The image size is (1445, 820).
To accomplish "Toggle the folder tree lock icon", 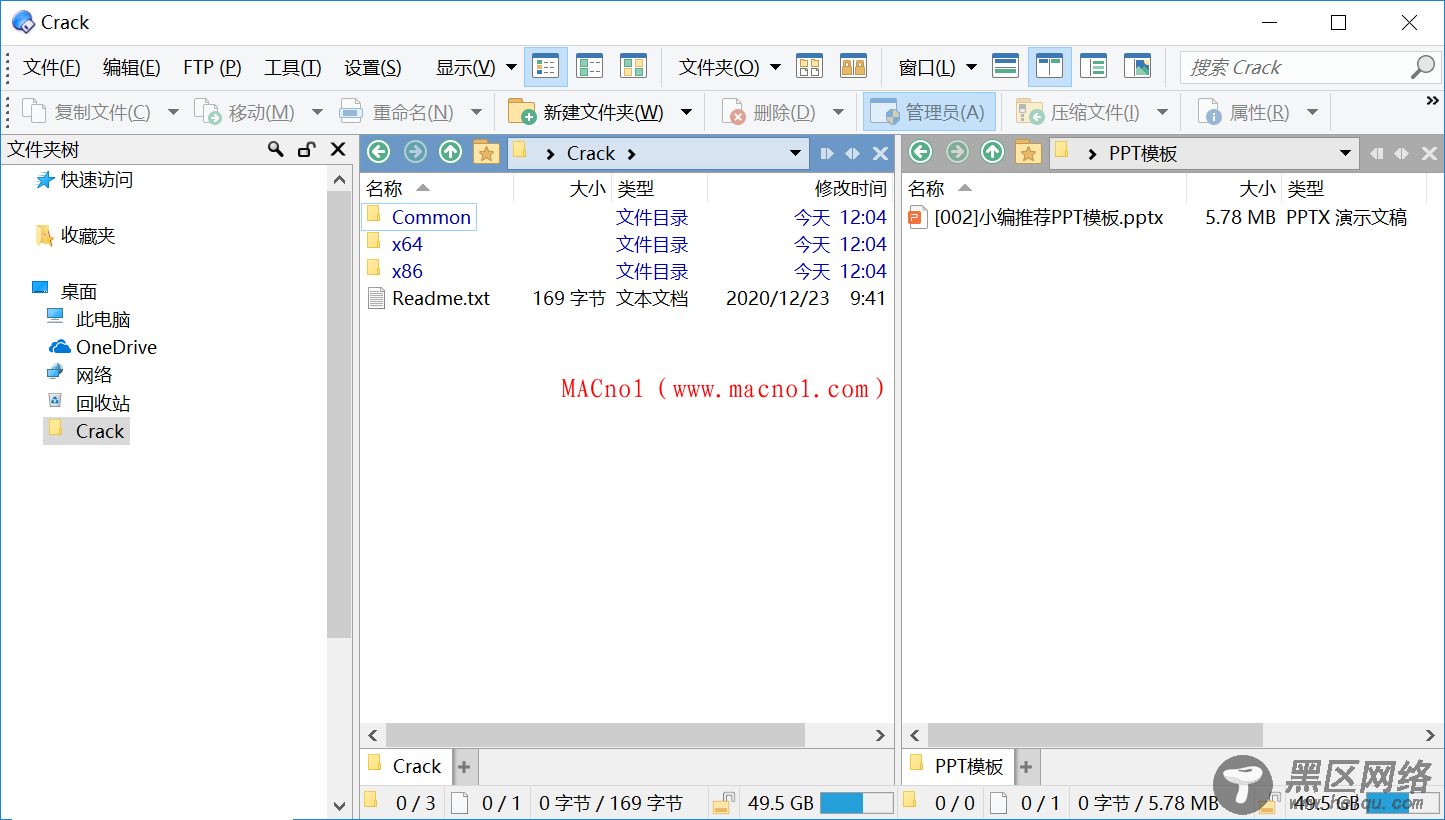I will pyautogui.click(x=307, y=150).
